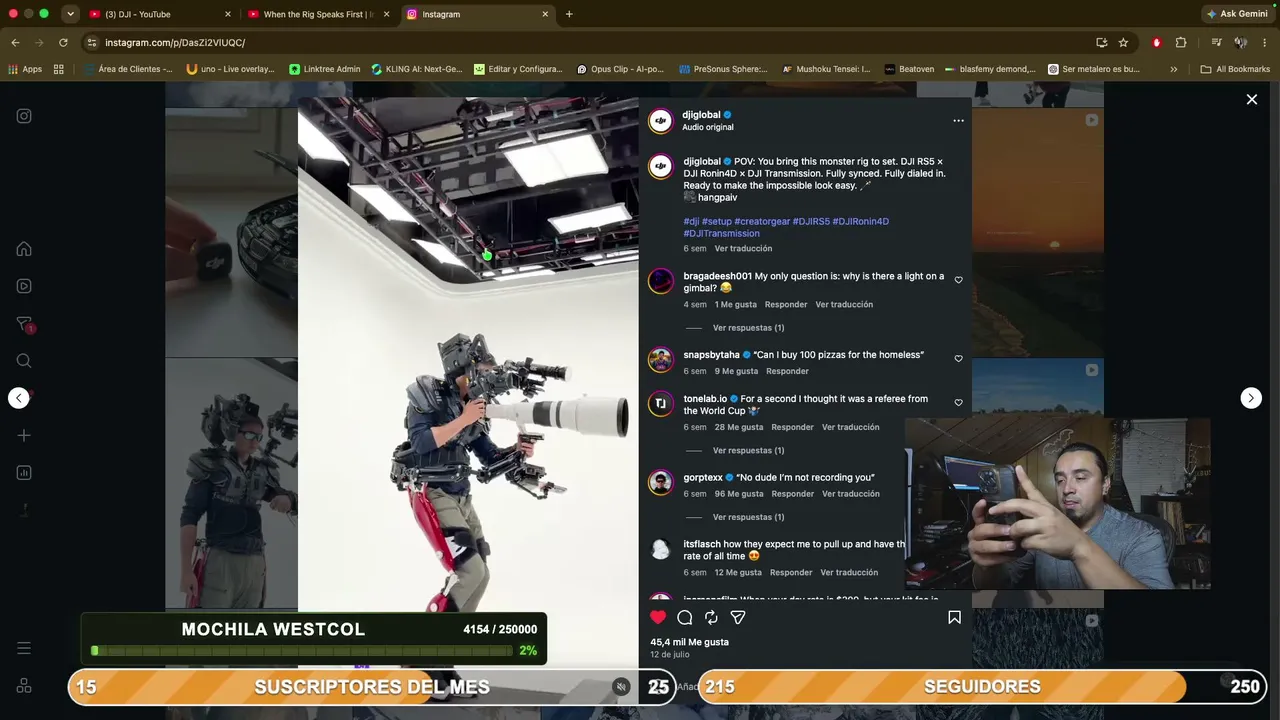Like bragadeesh001's comment
Viewport: 1280px width, 720px height.
click(958, 280)
